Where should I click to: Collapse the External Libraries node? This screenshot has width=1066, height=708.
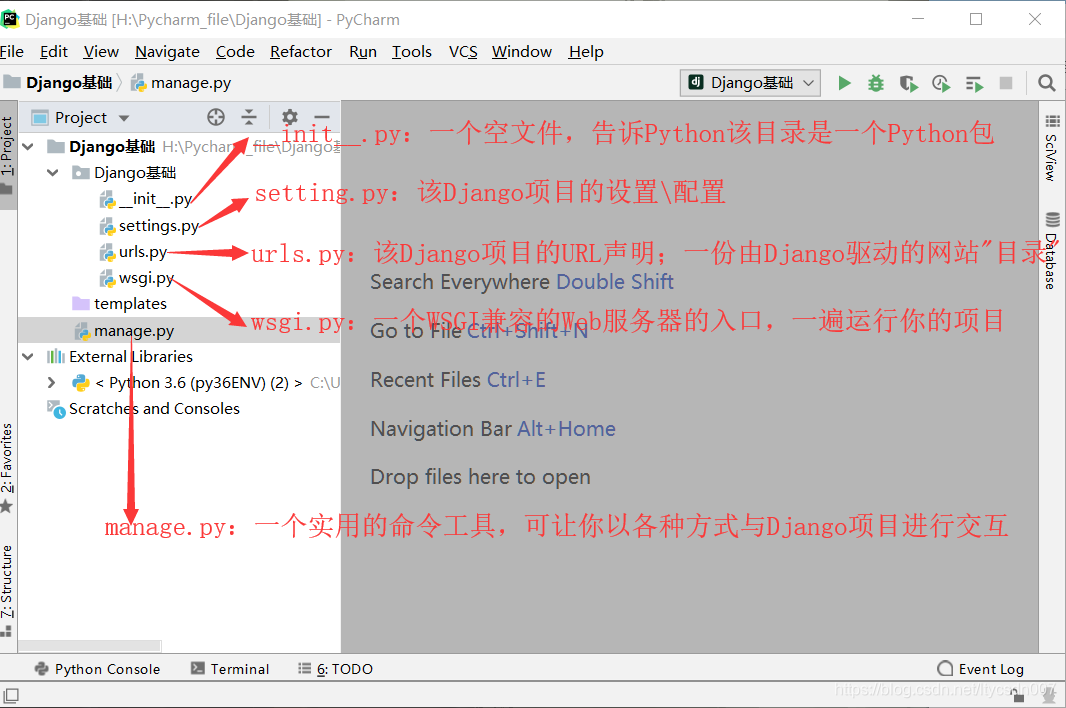[x=28, y=356]
